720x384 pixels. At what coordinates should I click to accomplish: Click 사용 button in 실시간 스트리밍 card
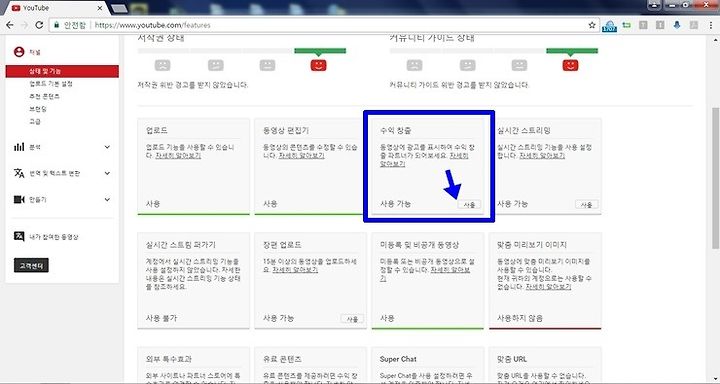[586, 204]
